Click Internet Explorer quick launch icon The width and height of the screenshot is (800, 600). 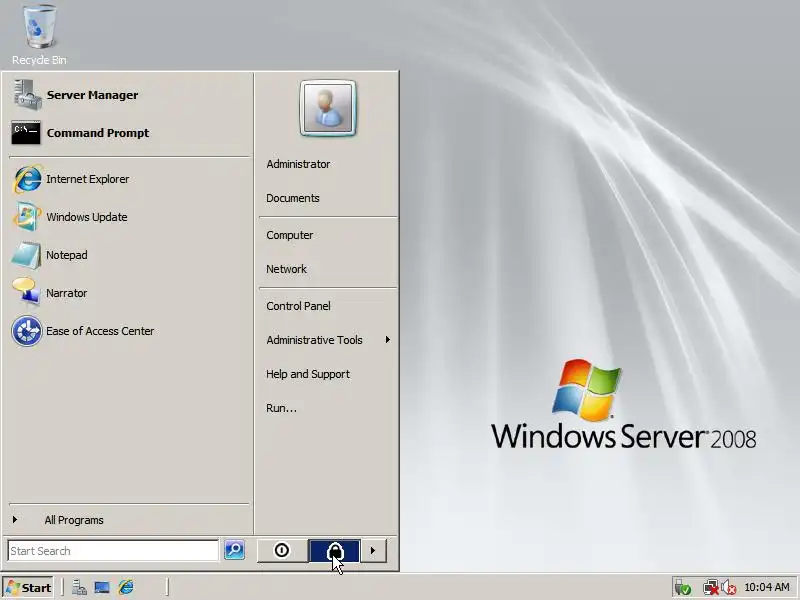[126, 587]
